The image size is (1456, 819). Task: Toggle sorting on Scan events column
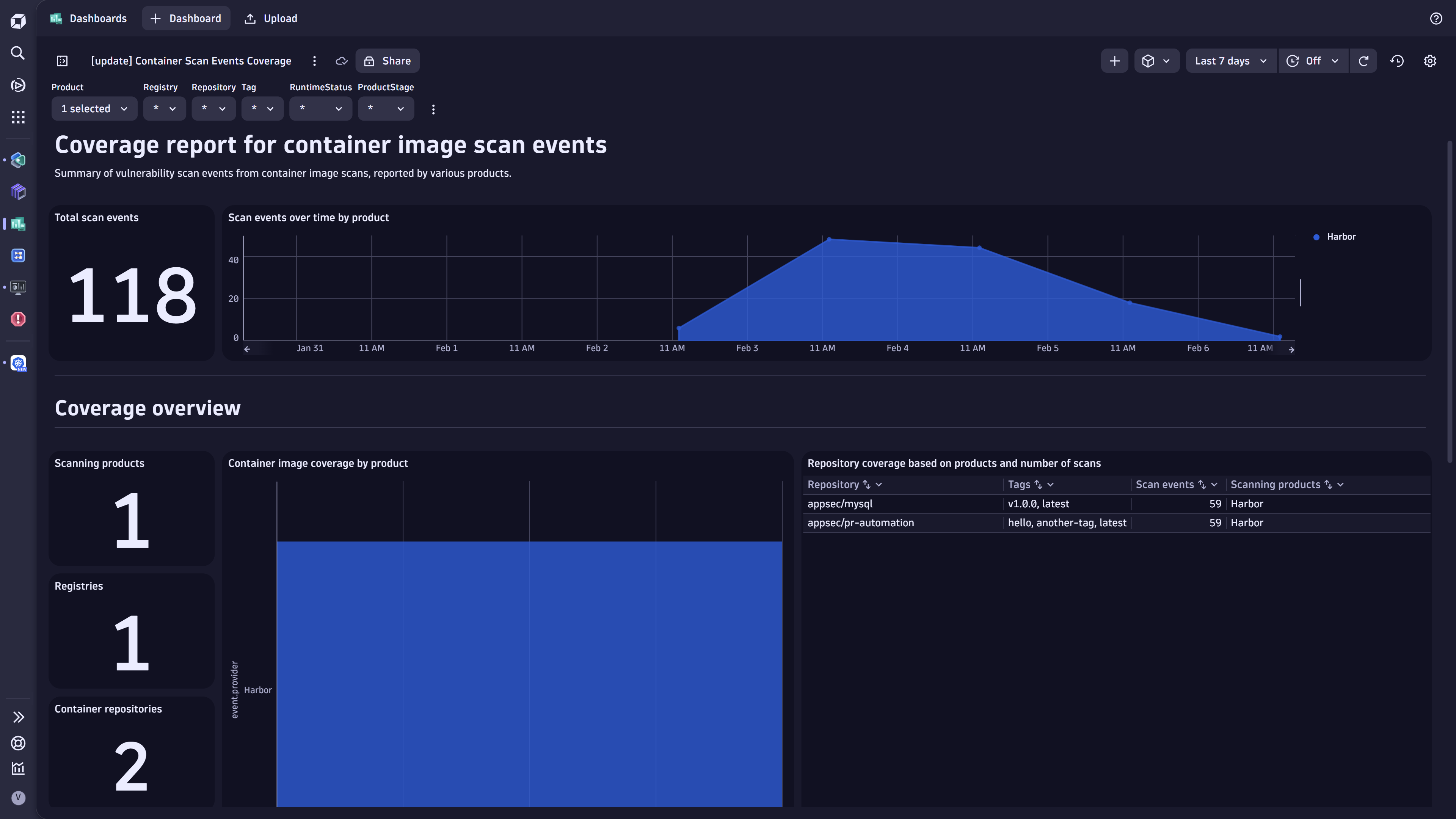(1202, 485)
